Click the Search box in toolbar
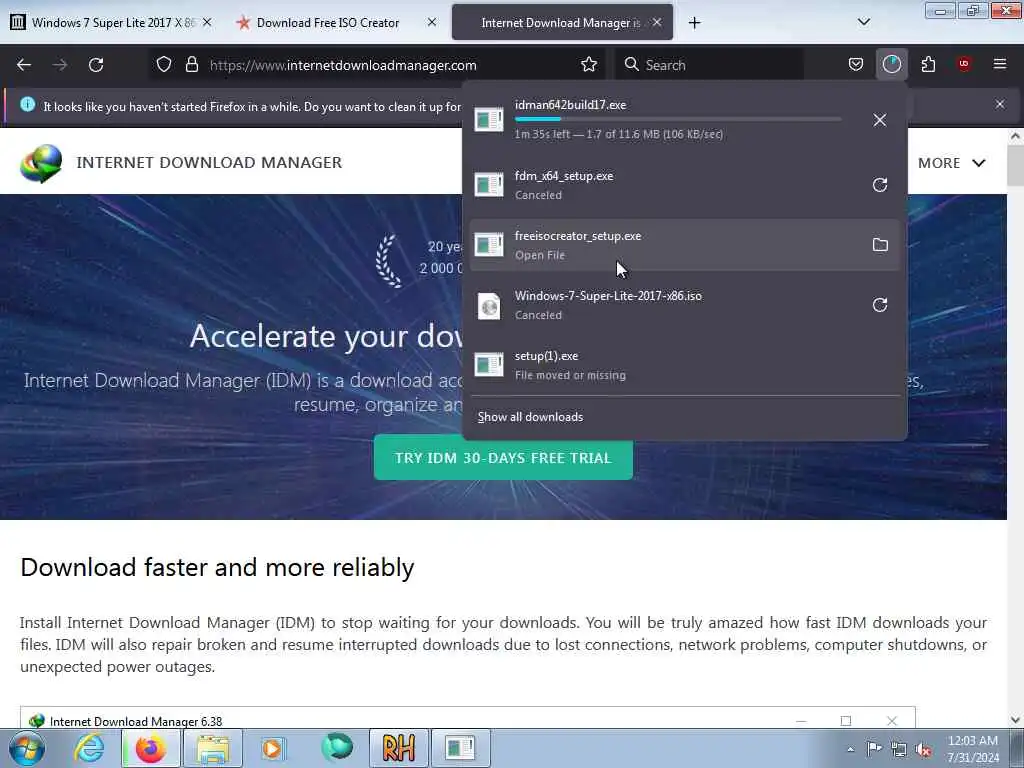Image resolution: width=1024 pixels, height=768 pixels. [709, 65]
